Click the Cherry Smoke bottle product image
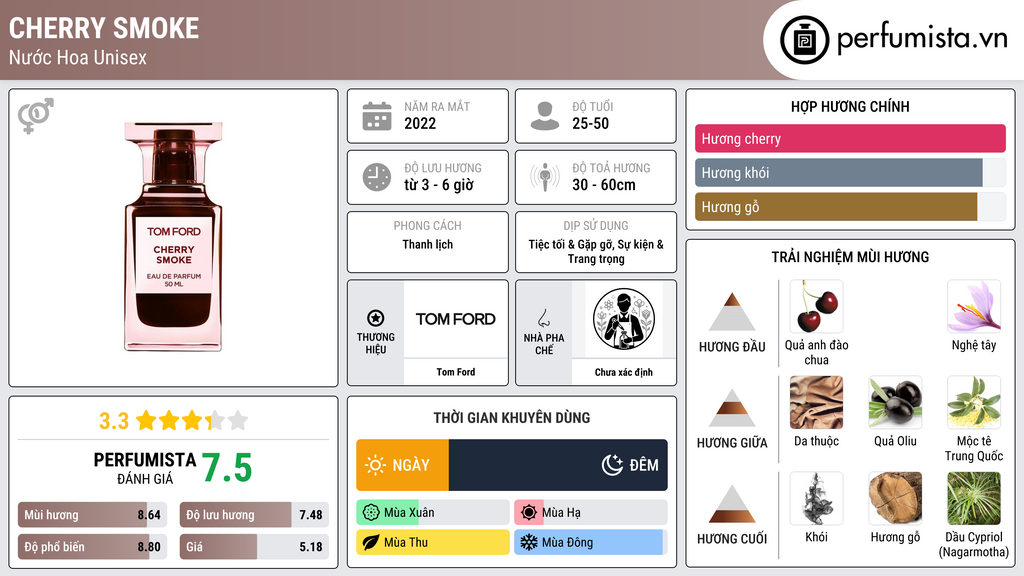 coord(173,236)
